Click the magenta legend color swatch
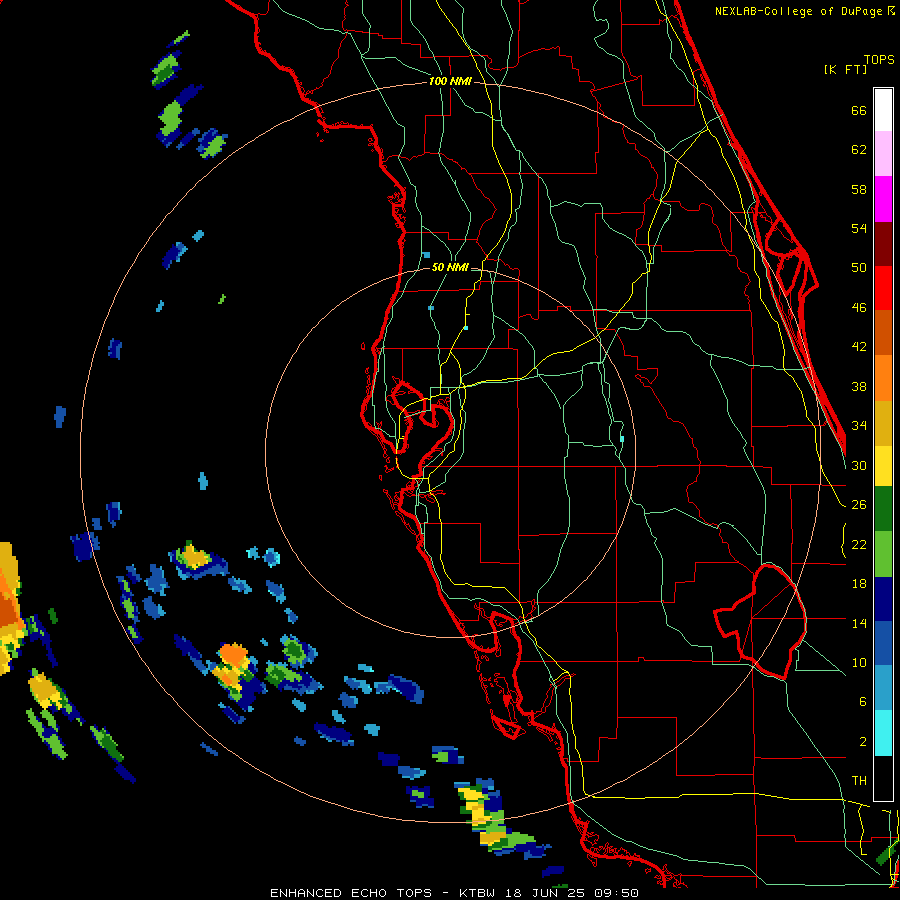Image resolution: width=900 pixels, height=900 pixels. click(883, 199)
